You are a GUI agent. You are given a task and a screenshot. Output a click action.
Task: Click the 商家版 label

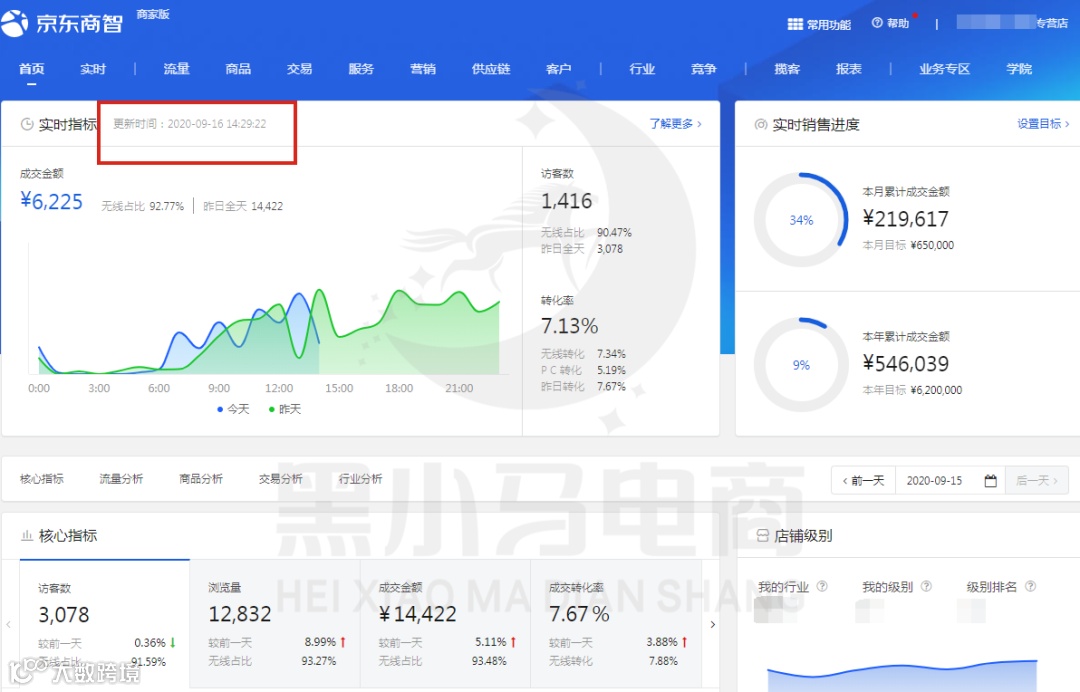click(x=153, y=14)
